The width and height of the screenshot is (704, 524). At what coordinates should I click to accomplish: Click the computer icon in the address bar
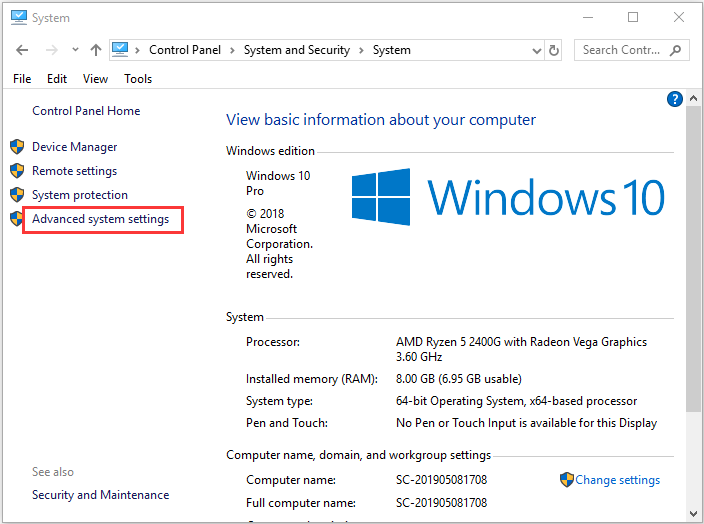point(120,49)
